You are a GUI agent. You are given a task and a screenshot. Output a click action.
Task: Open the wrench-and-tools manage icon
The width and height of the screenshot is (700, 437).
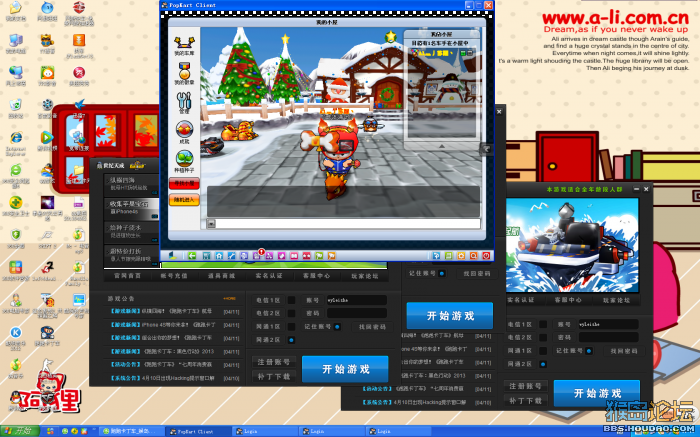click(184, 103)
